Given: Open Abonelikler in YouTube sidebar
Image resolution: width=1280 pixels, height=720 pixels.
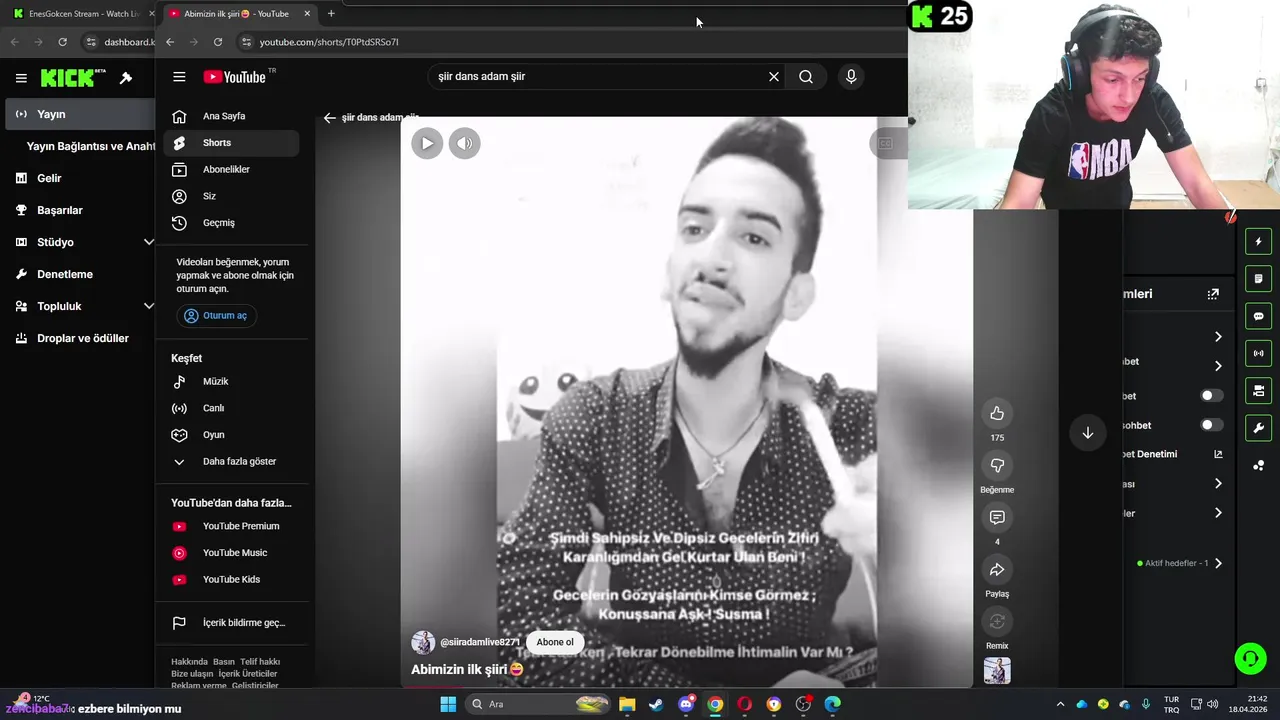Looking at the screenshot, I should pyautogui.click(x=232, y=169).
